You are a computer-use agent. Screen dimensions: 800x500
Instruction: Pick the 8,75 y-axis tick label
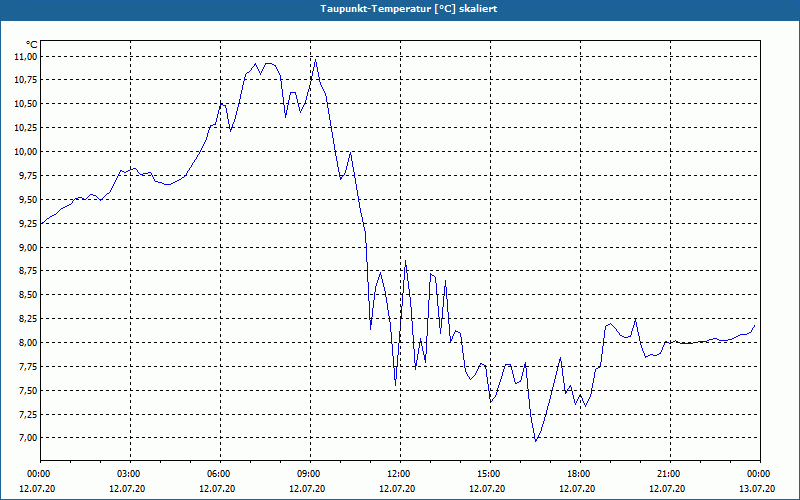point(27,271)
